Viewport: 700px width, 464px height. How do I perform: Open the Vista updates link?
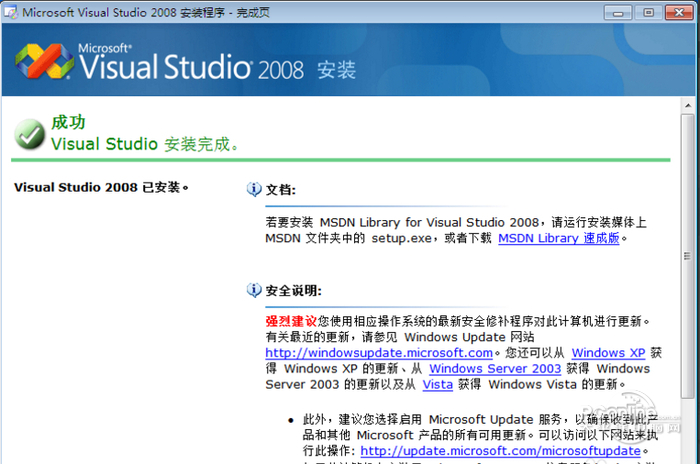point(438,385)
